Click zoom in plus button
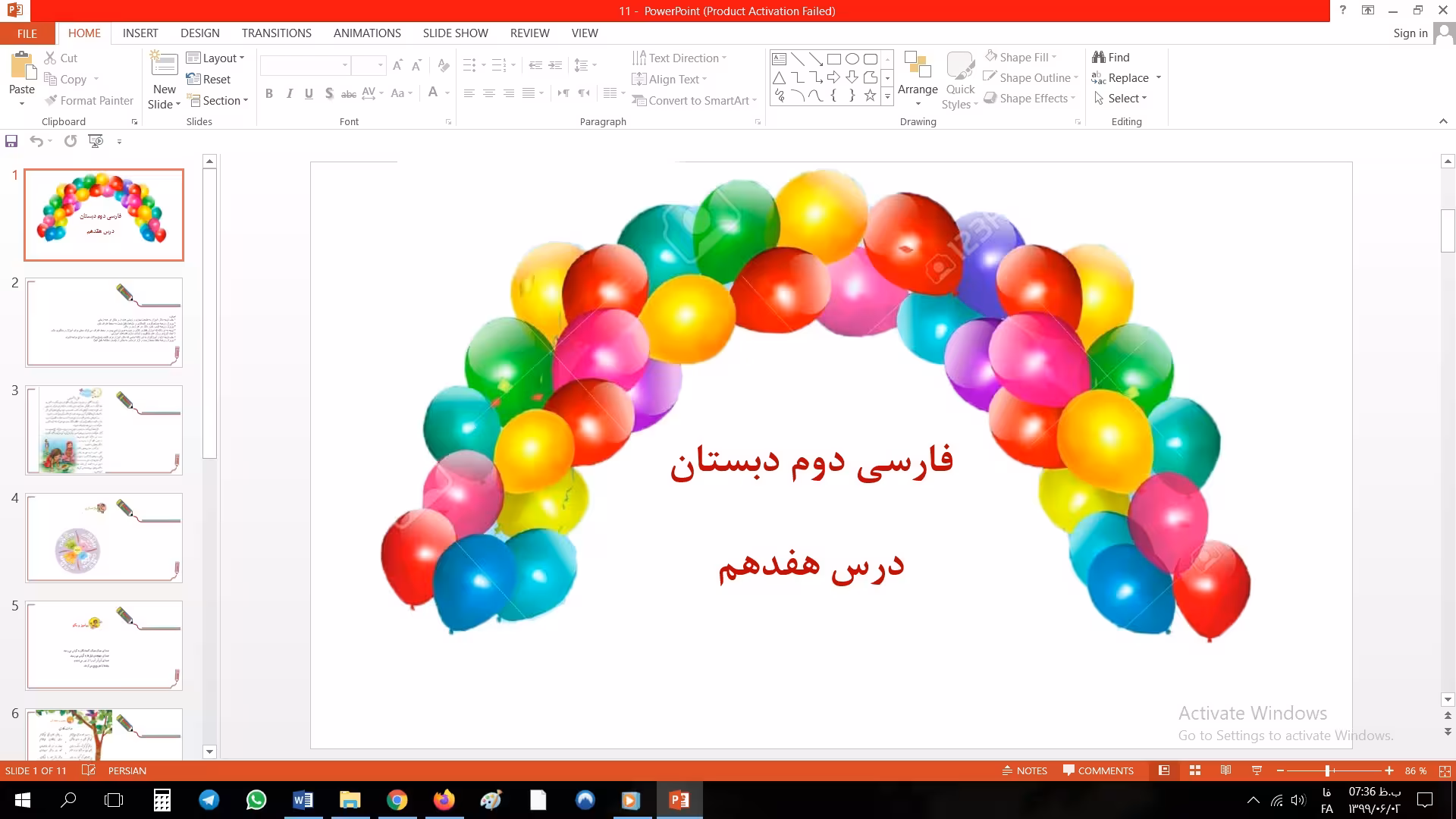Viewport: 1456px width, 819px height. [x=1389, y=770]
